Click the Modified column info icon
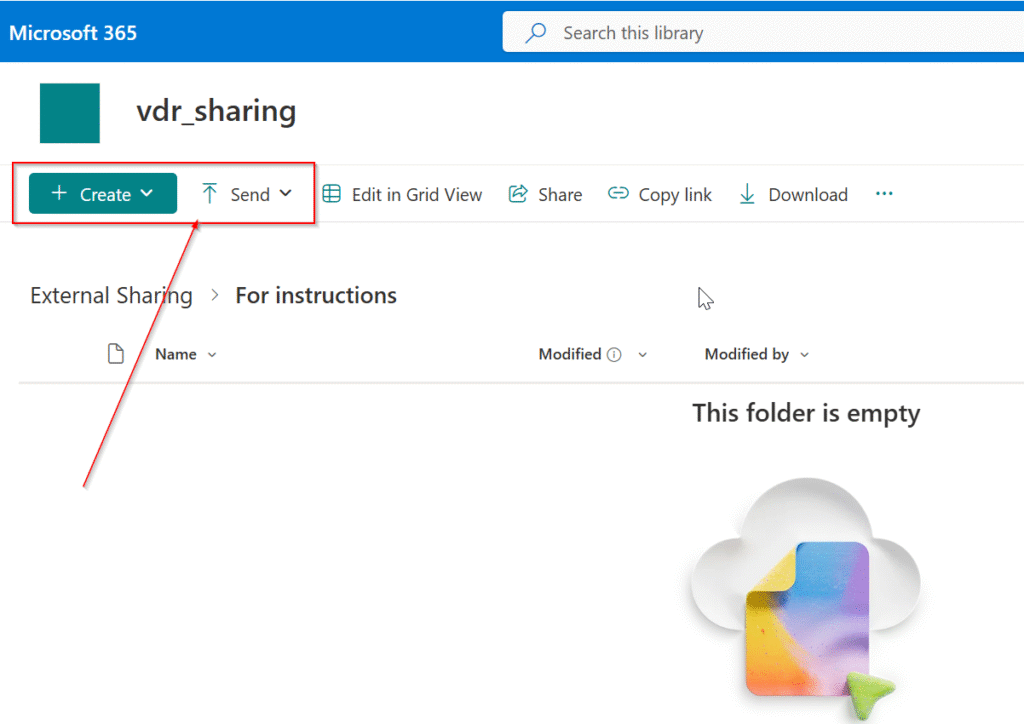This screenshot has height=724, width=1024. [614, 354]
